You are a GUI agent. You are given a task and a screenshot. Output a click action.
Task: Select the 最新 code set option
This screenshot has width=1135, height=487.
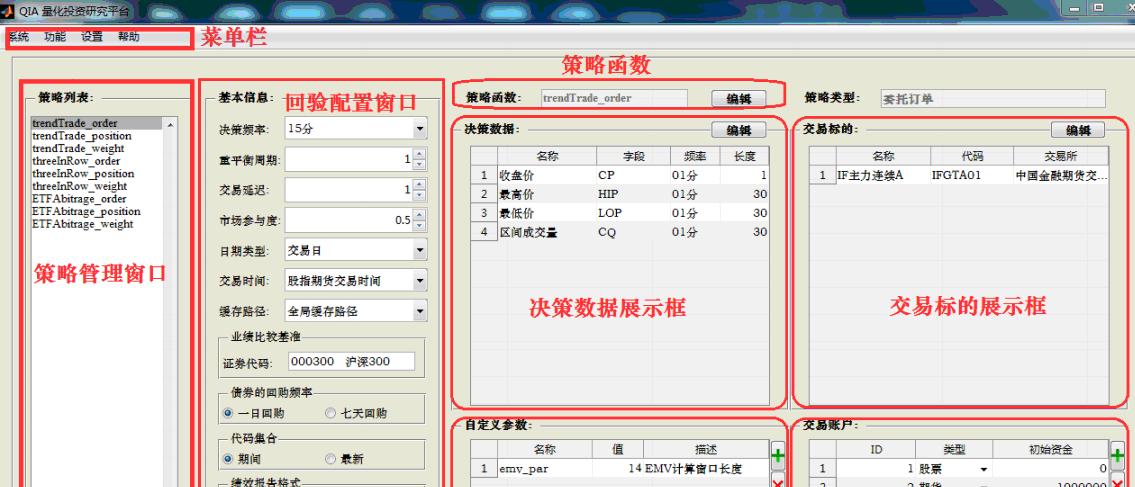(331, 459)
